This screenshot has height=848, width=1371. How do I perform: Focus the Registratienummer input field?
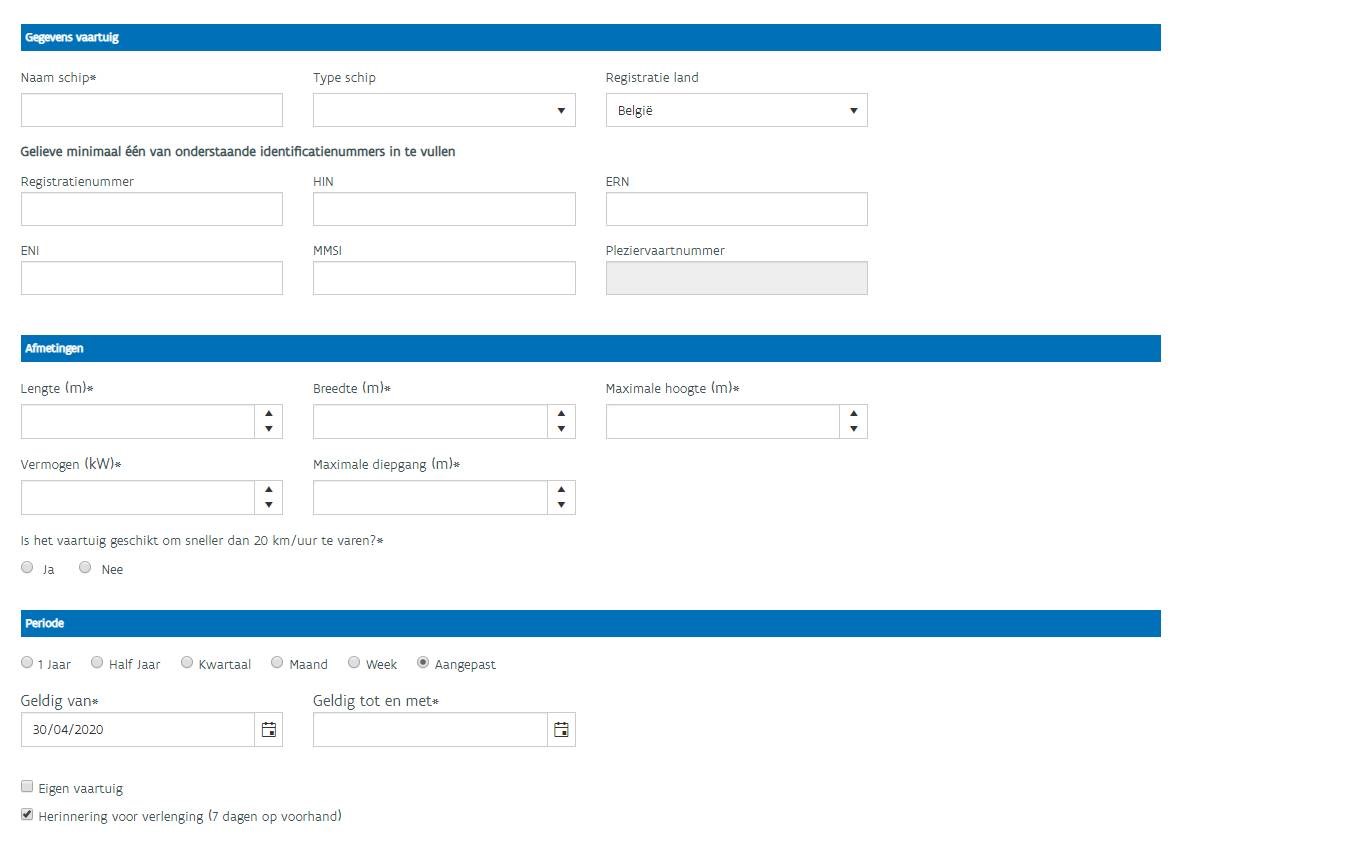pyautogui.click(x=152, y=209)
